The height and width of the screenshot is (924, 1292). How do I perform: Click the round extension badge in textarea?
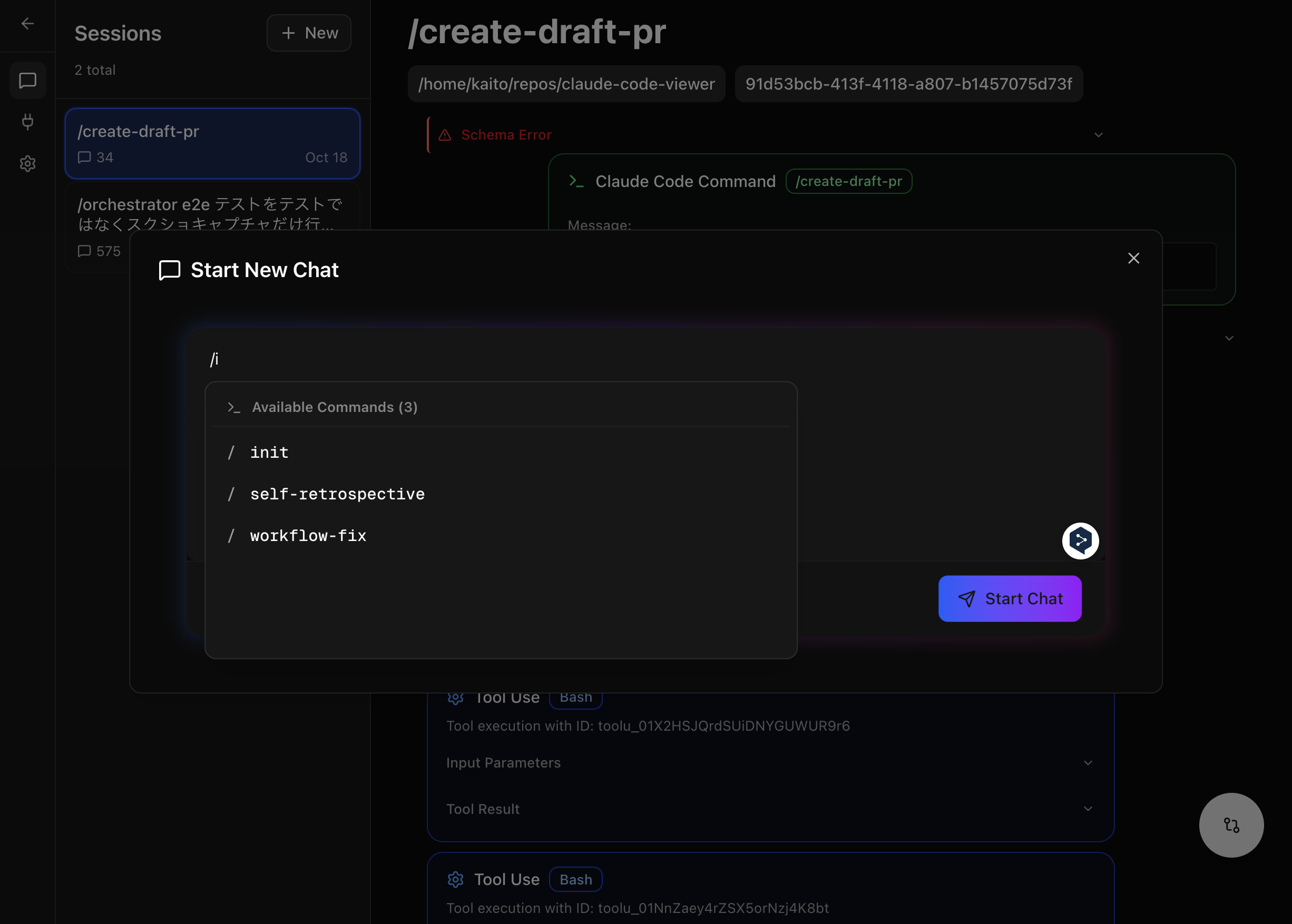pos(1080,540)
